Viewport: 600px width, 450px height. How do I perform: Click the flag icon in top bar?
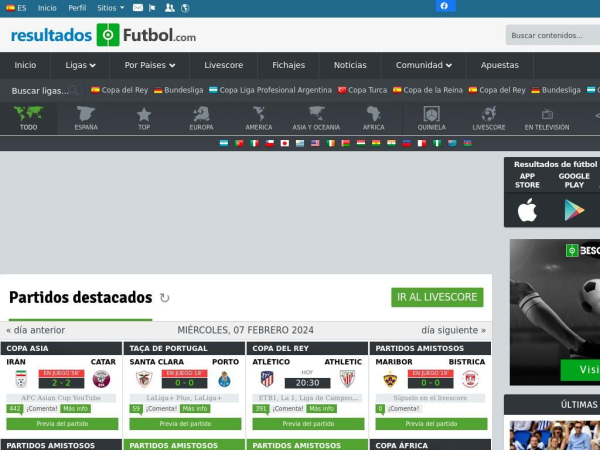click(x=152, y=8)
